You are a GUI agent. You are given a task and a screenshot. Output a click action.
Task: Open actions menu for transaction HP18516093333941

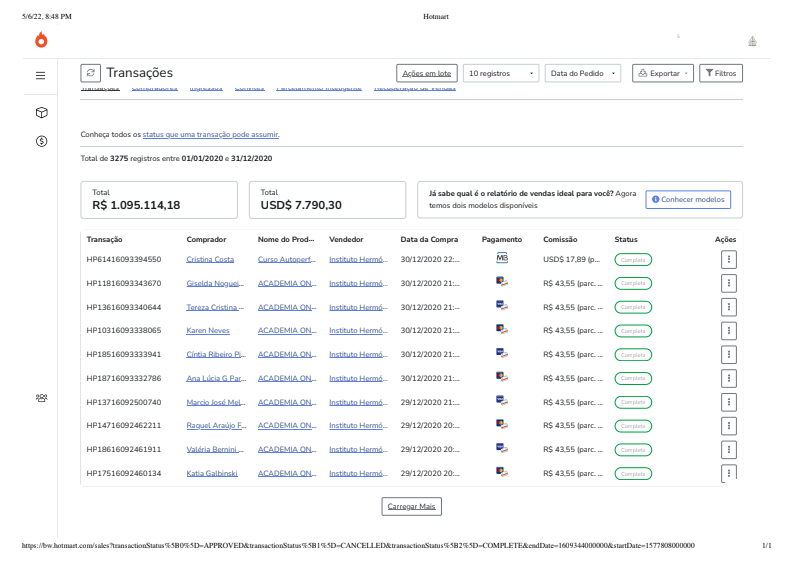pos(729,355)
